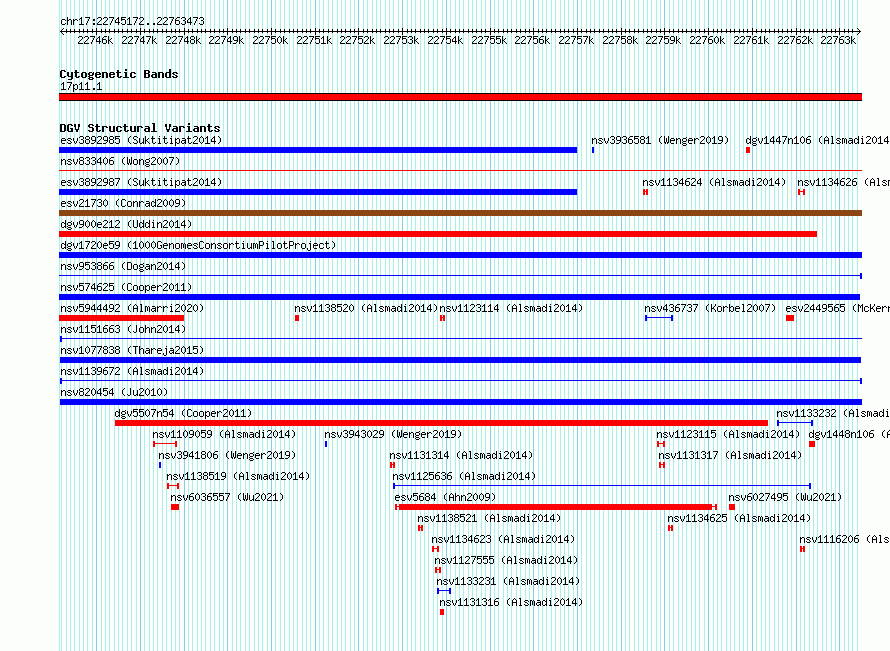Image resolution: width=890 pixels, height=651 pixels.
Task: Select the nsv1127555 (Alsmadi2014) label
Action: click(506, 560)
